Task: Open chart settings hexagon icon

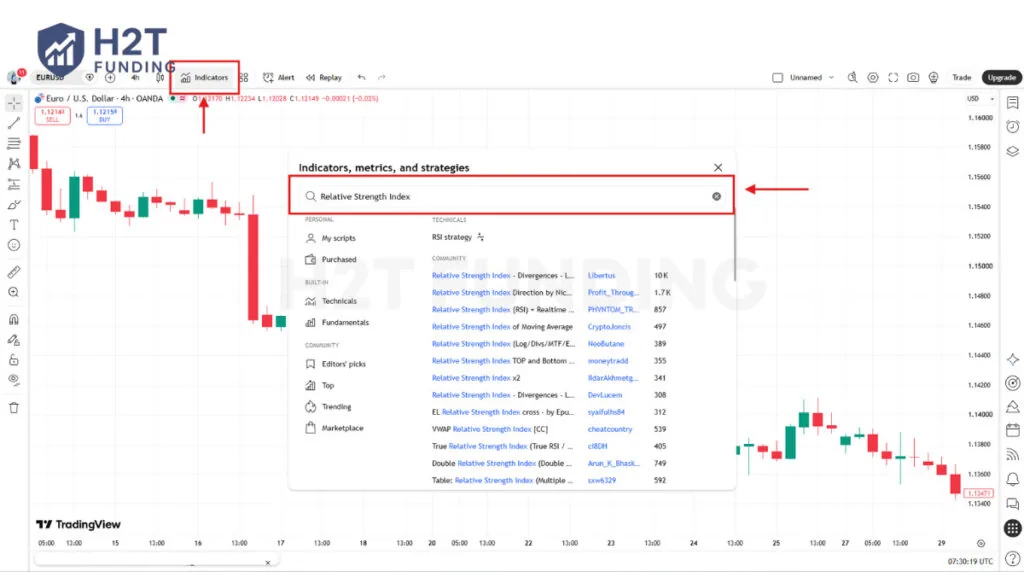Action: pos(872,78)
